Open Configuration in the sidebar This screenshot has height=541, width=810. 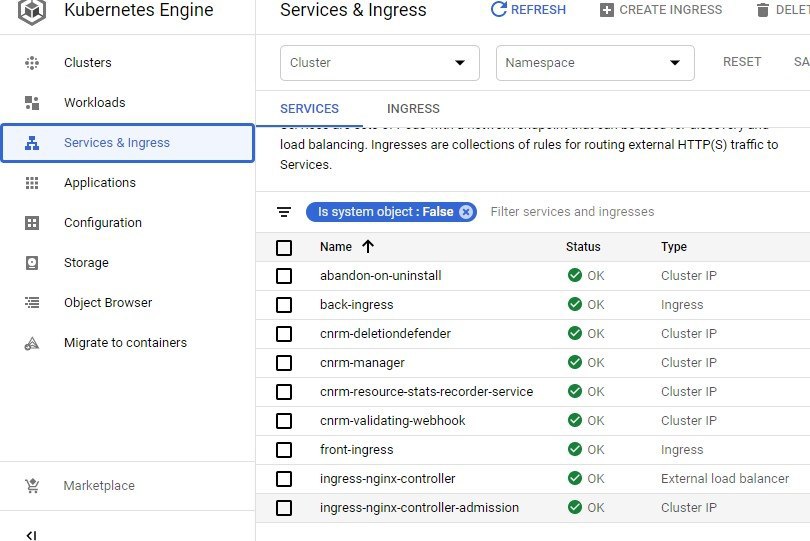[103, 223]
